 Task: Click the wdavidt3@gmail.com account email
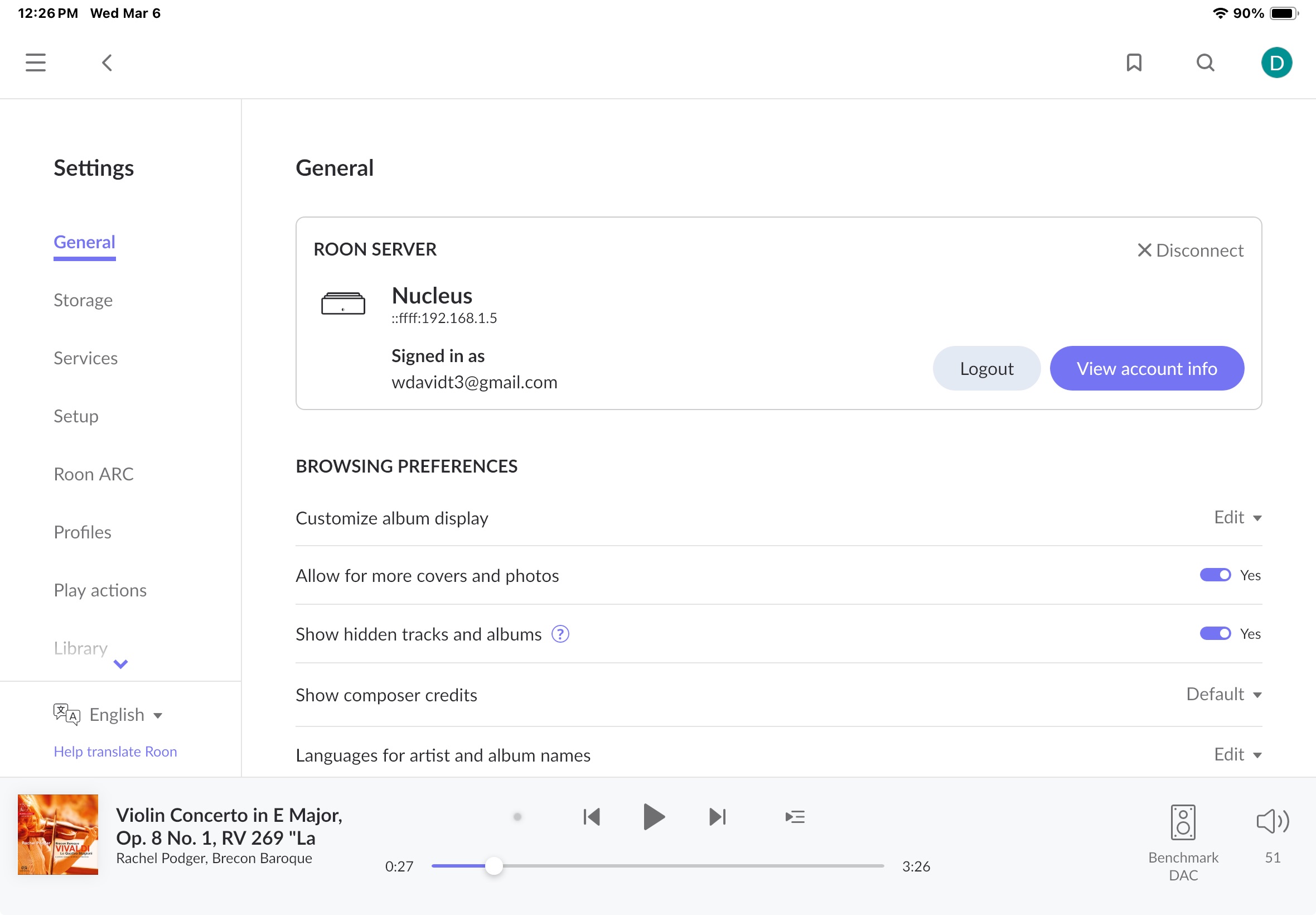pyautogui.click(x=475, y=382)
